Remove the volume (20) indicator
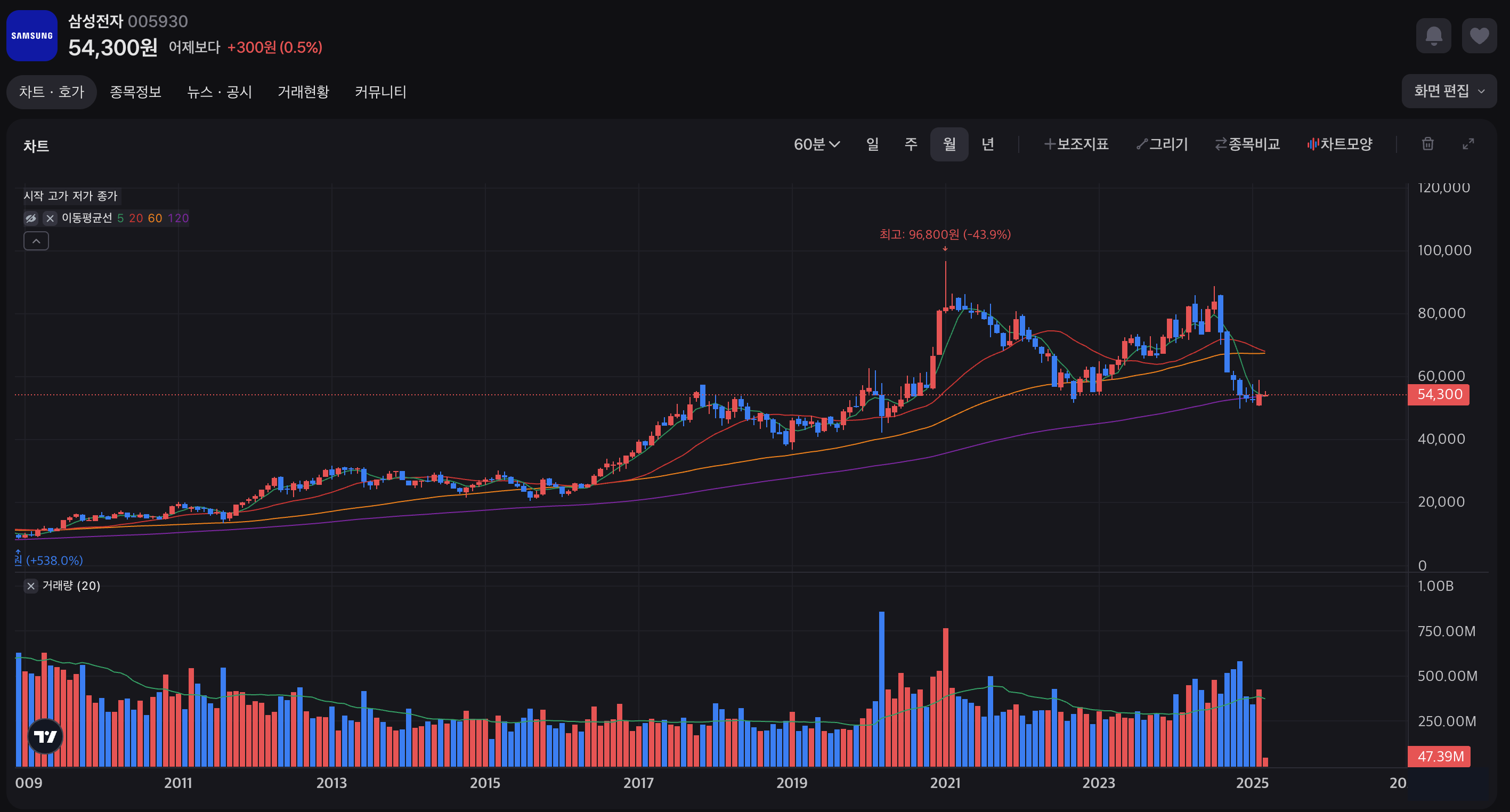Screen dimensions: 1510x812 pyautogui.click(x=31, y=586)
